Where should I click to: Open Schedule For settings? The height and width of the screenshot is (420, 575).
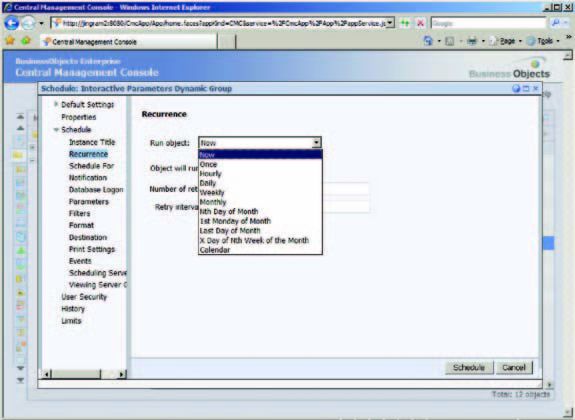91,166
